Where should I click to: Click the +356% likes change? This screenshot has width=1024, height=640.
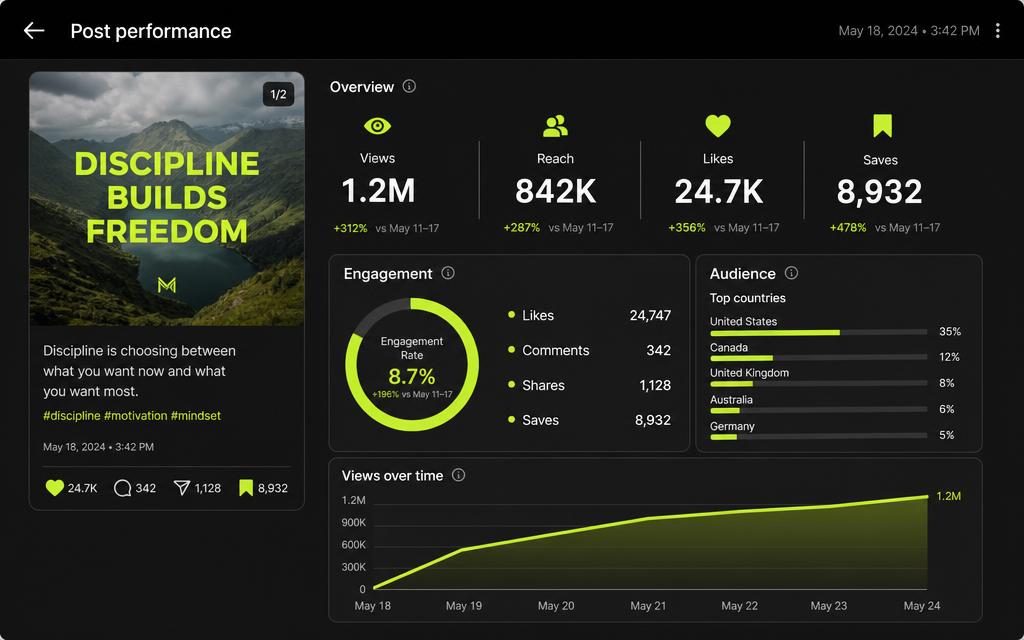(687, 227)
